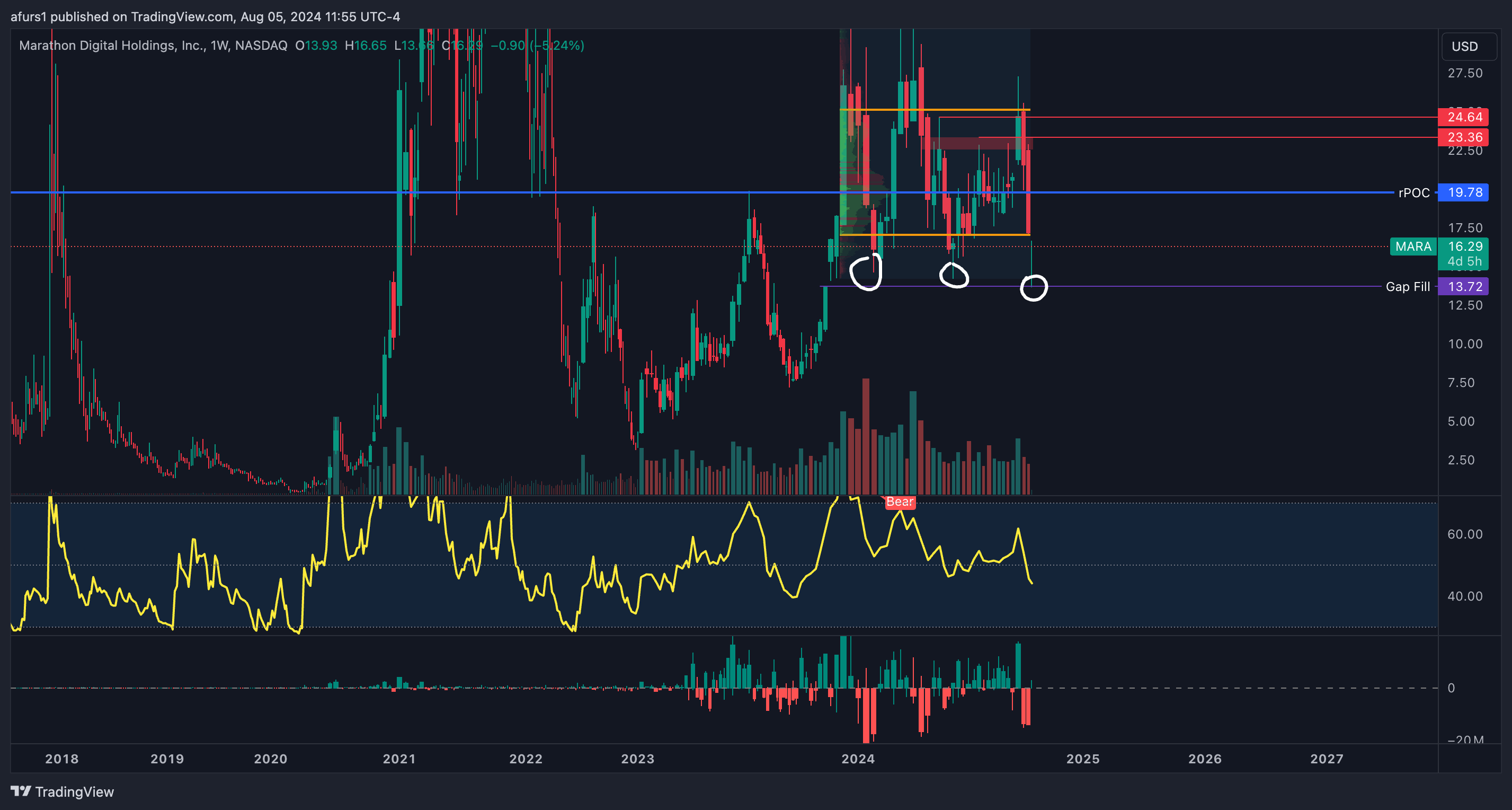Click the 2024 label on time axis
1512x810 pixels.
point(858,759)
